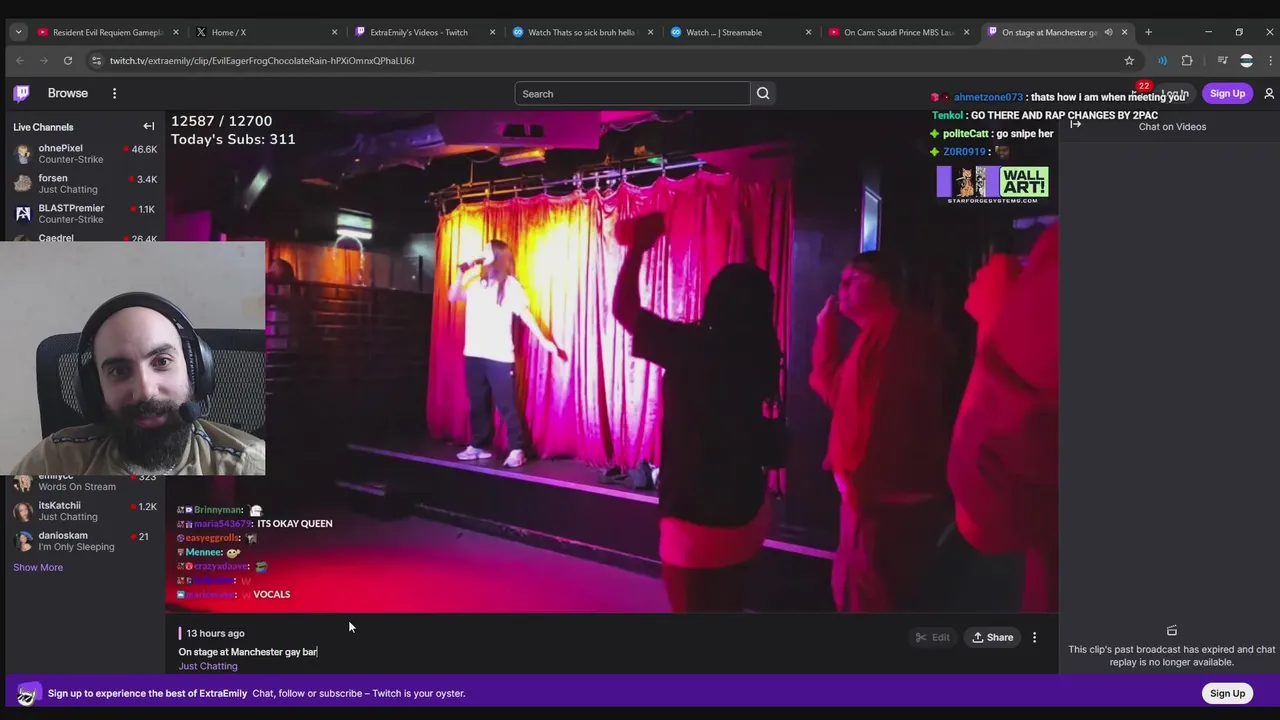Collapse the chat panel arrow icon
1280x720 pixels.
[x=1075, y=125]
